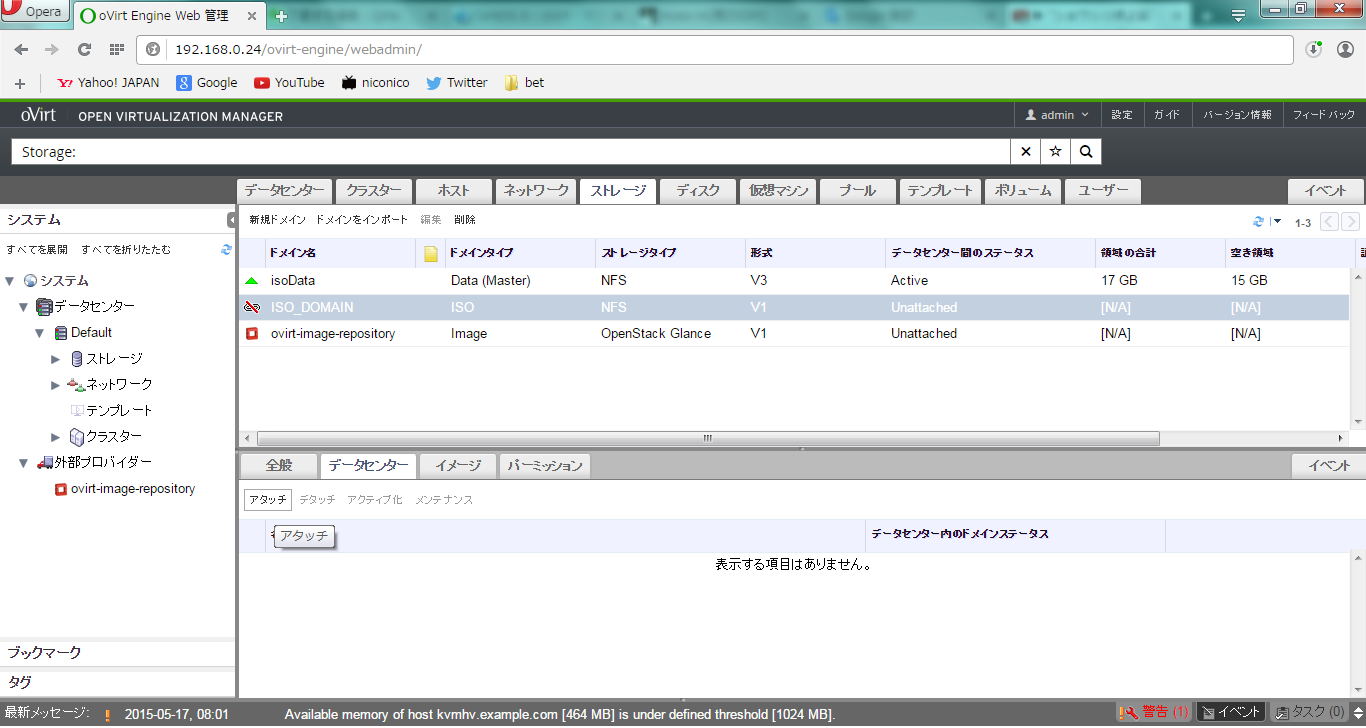Image resolution: width=1366 pixels, height=728 pixels.
Task: Open ガイド in header
Action: pyautogui.click(x=1167, y=115)
